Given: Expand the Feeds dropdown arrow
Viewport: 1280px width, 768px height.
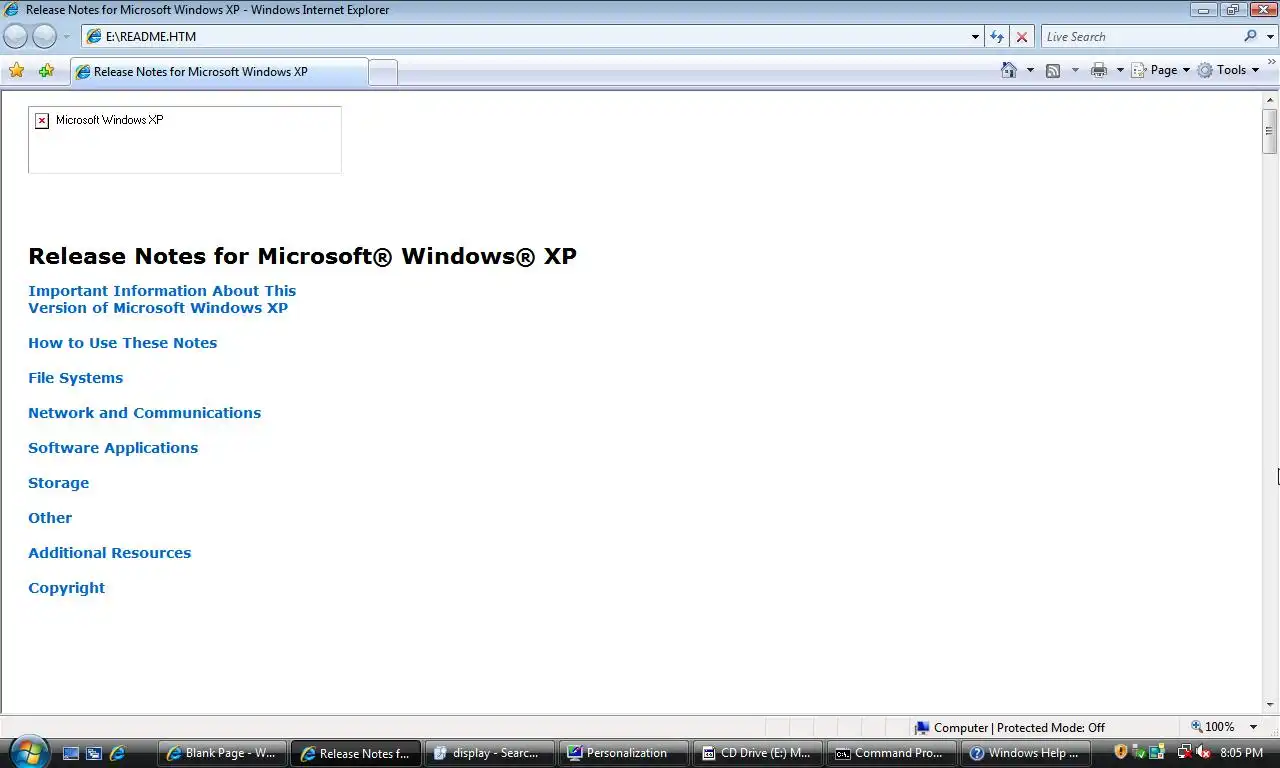Looking at the screenshot, I should coord(1075,70).
